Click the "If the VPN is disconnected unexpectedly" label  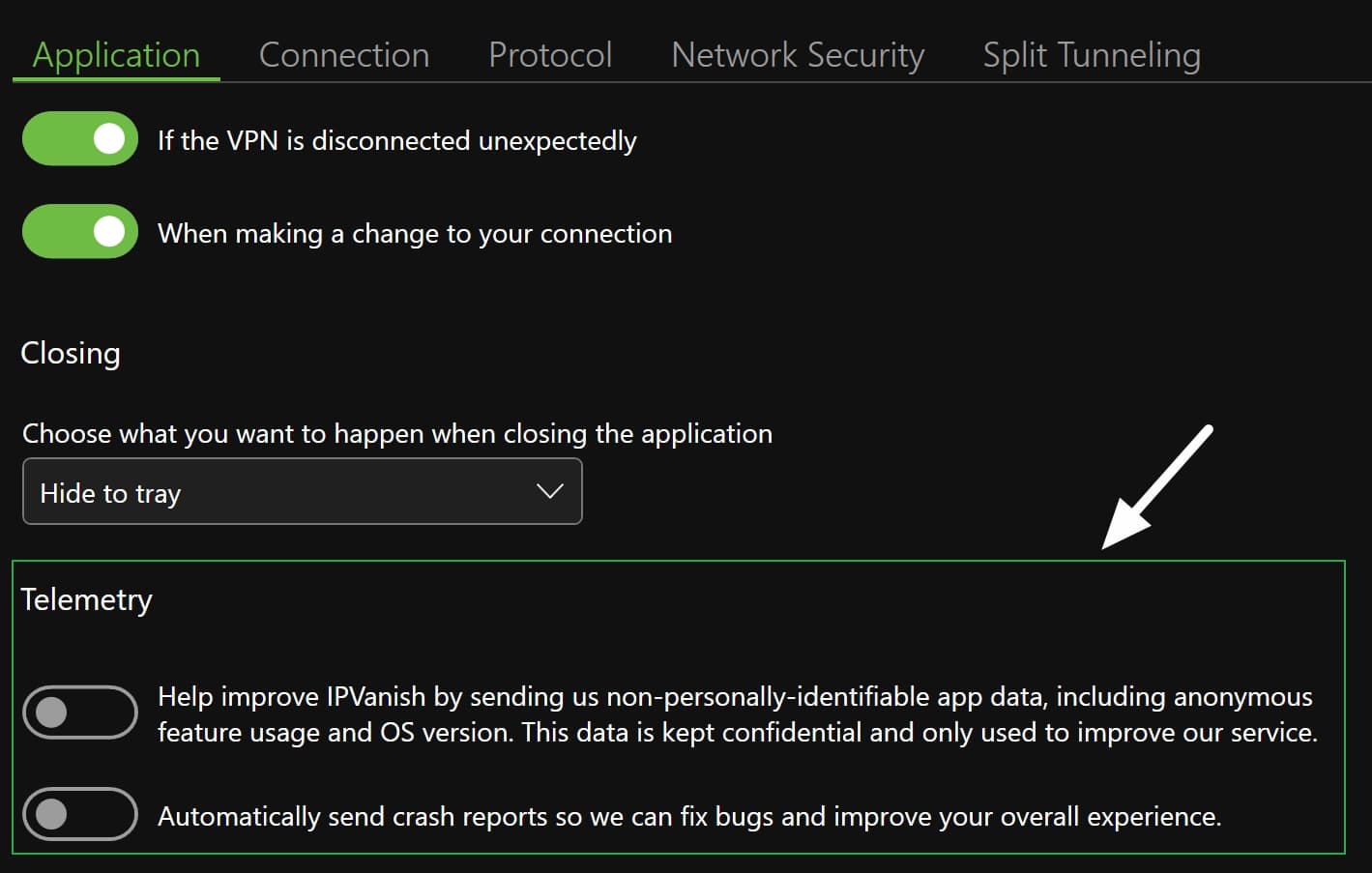coord(397,141)
